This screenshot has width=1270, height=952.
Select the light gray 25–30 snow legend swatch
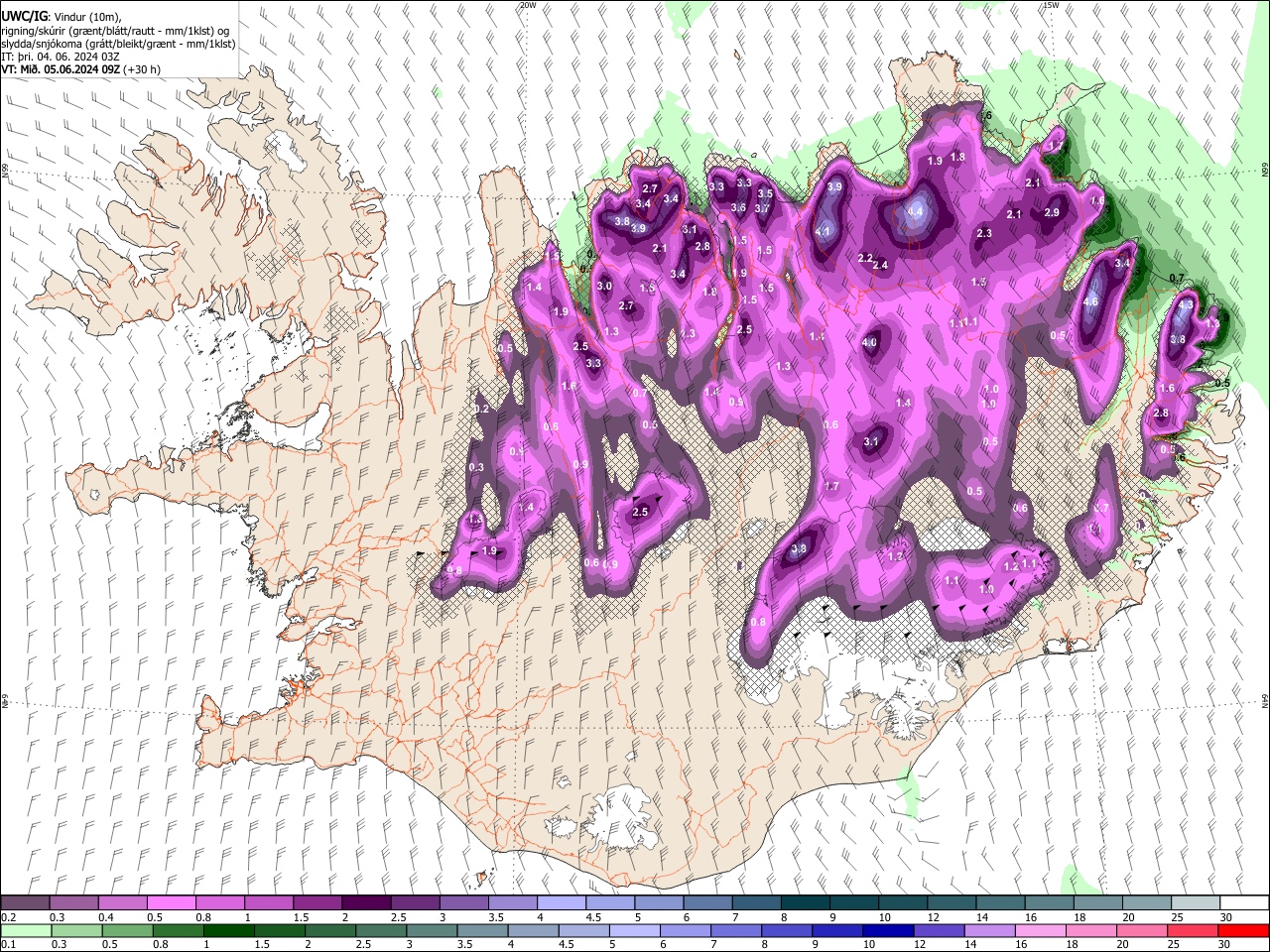(x=1195, y=902)
